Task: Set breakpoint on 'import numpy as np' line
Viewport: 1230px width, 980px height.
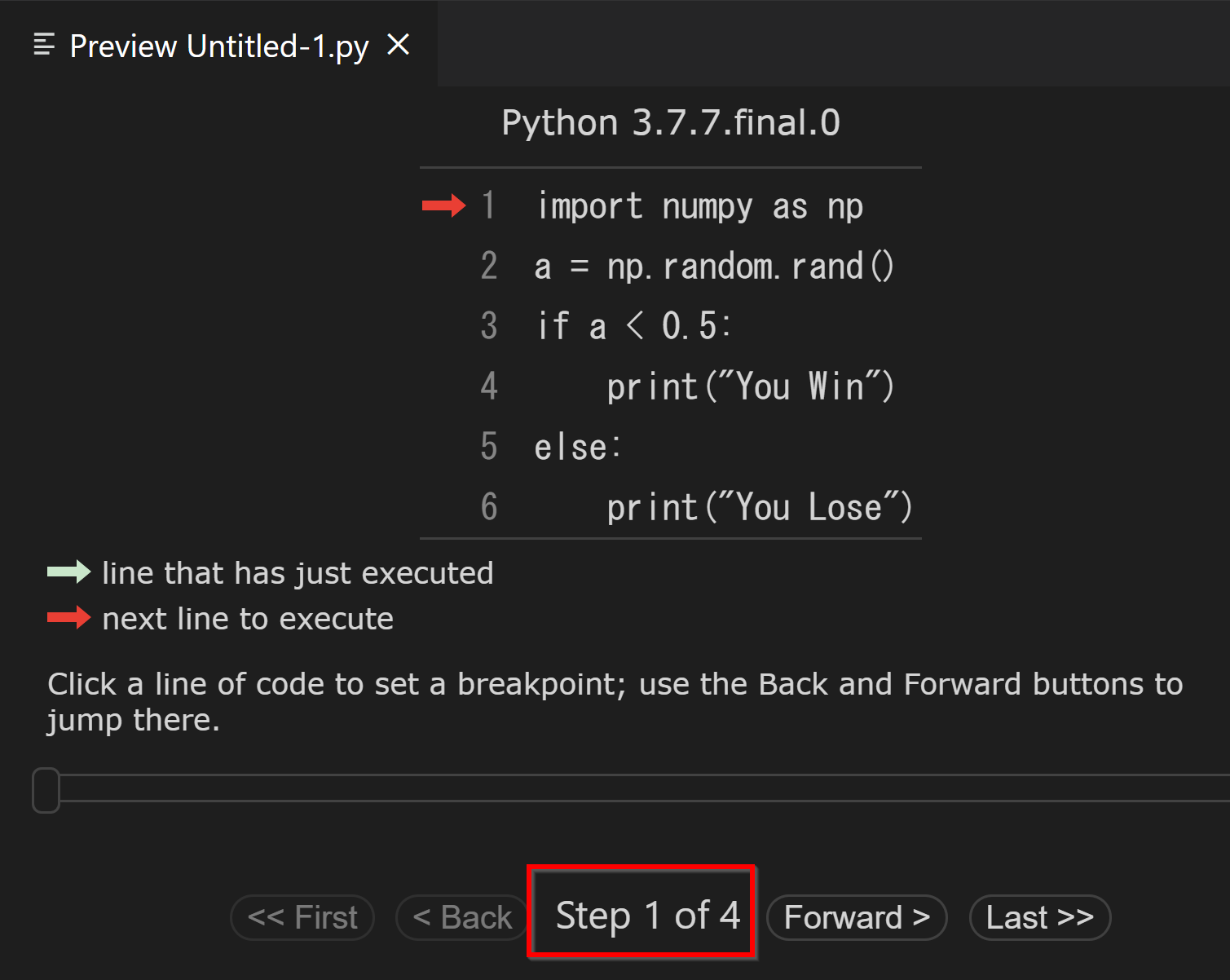Action: [699, 206]
